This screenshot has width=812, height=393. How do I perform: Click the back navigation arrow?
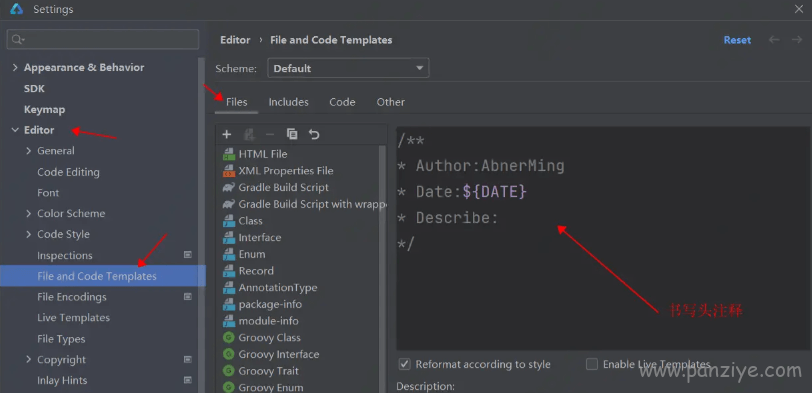pyautogui.click(x=774, y=40)
